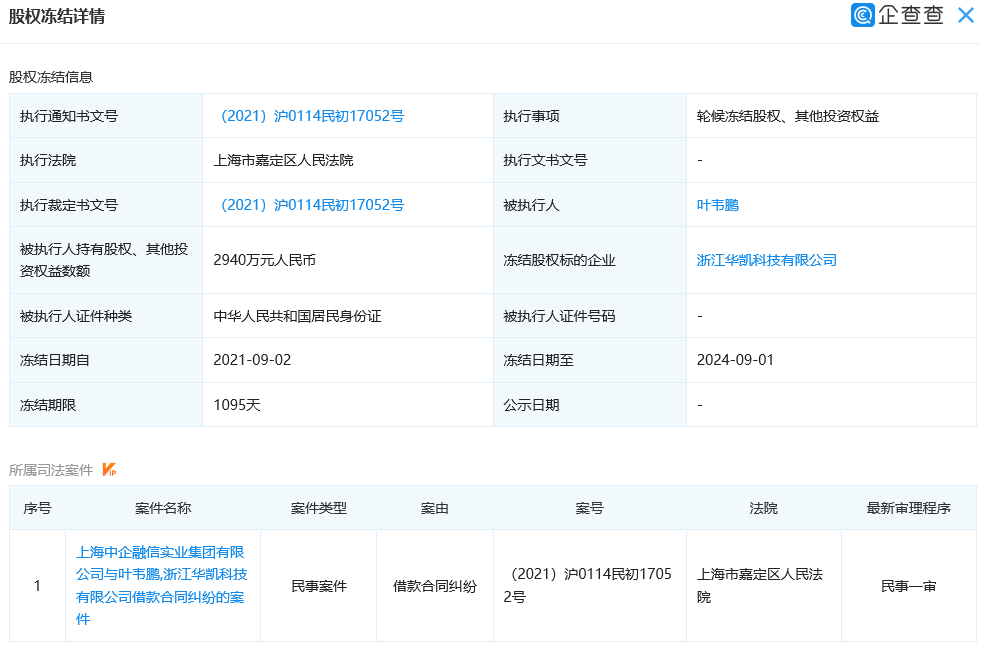This screenshot has height=668, width=981.
Task: Click the 执行通知书文号 label cell
Action: (x=106, y=116)
